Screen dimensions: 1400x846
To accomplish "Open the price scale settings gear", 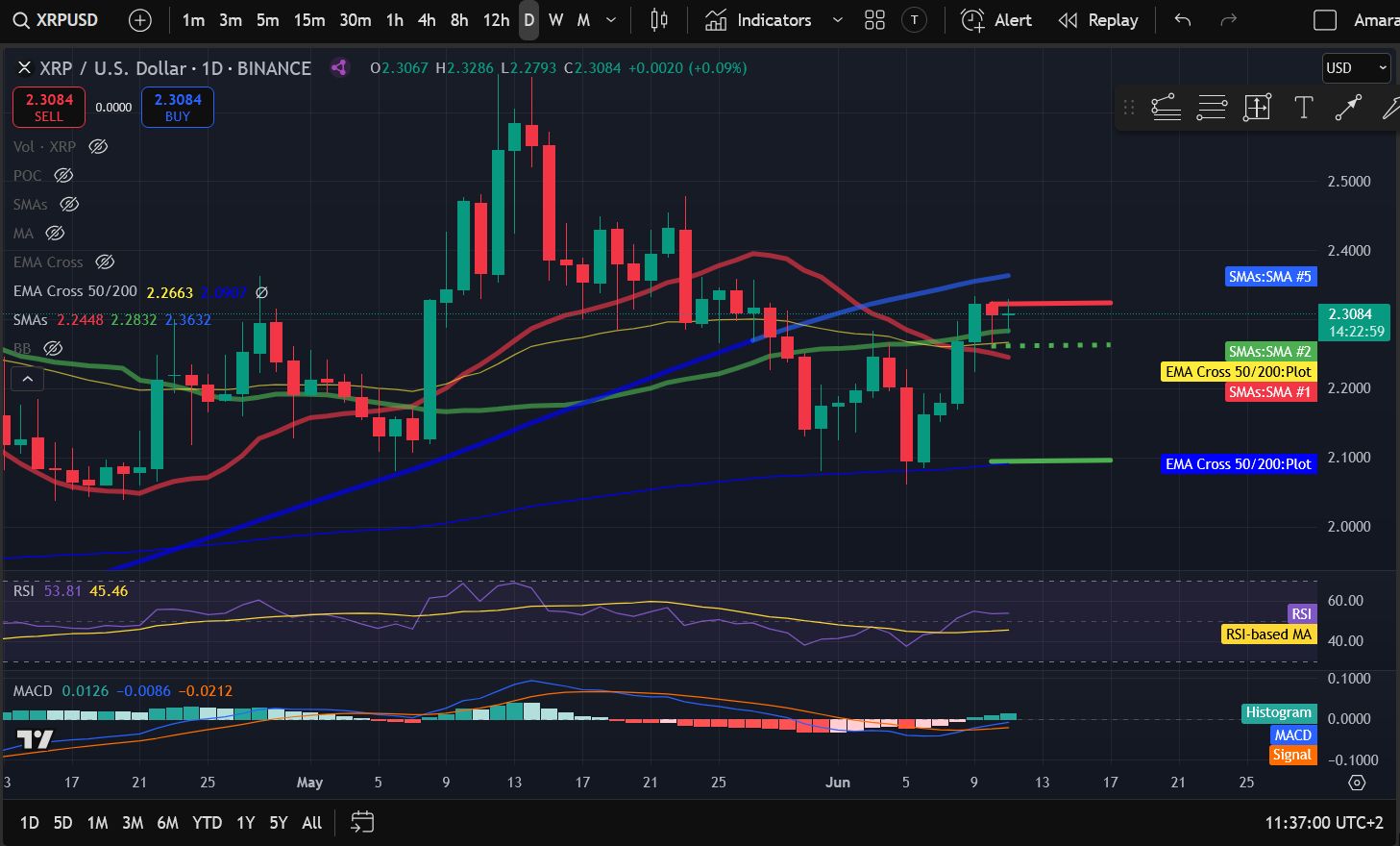I will tap(1357, 783).
